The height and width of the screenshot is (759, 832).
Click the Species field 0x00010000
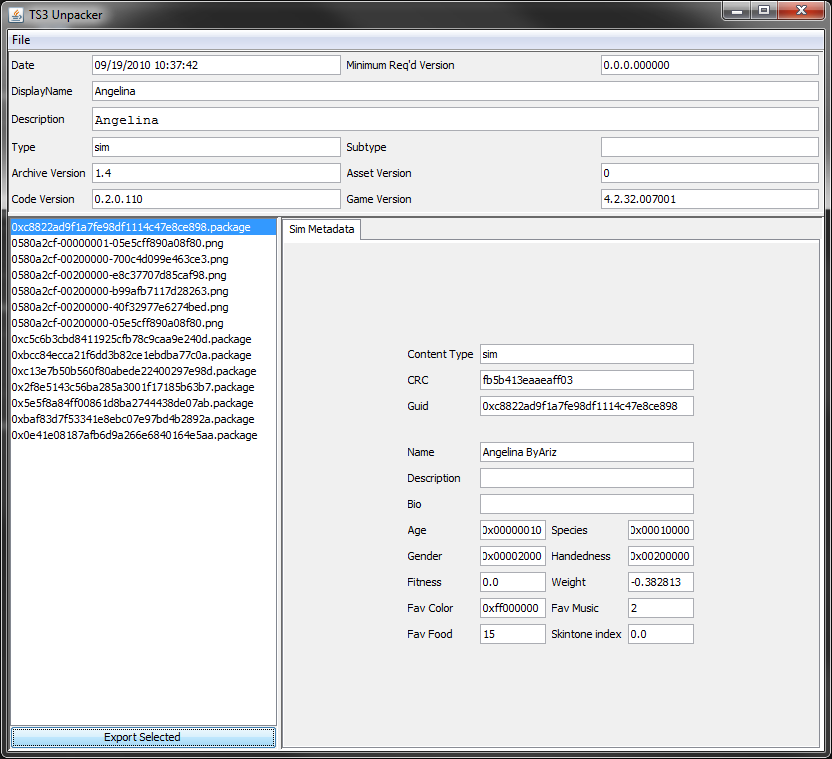tap(661, 530)
